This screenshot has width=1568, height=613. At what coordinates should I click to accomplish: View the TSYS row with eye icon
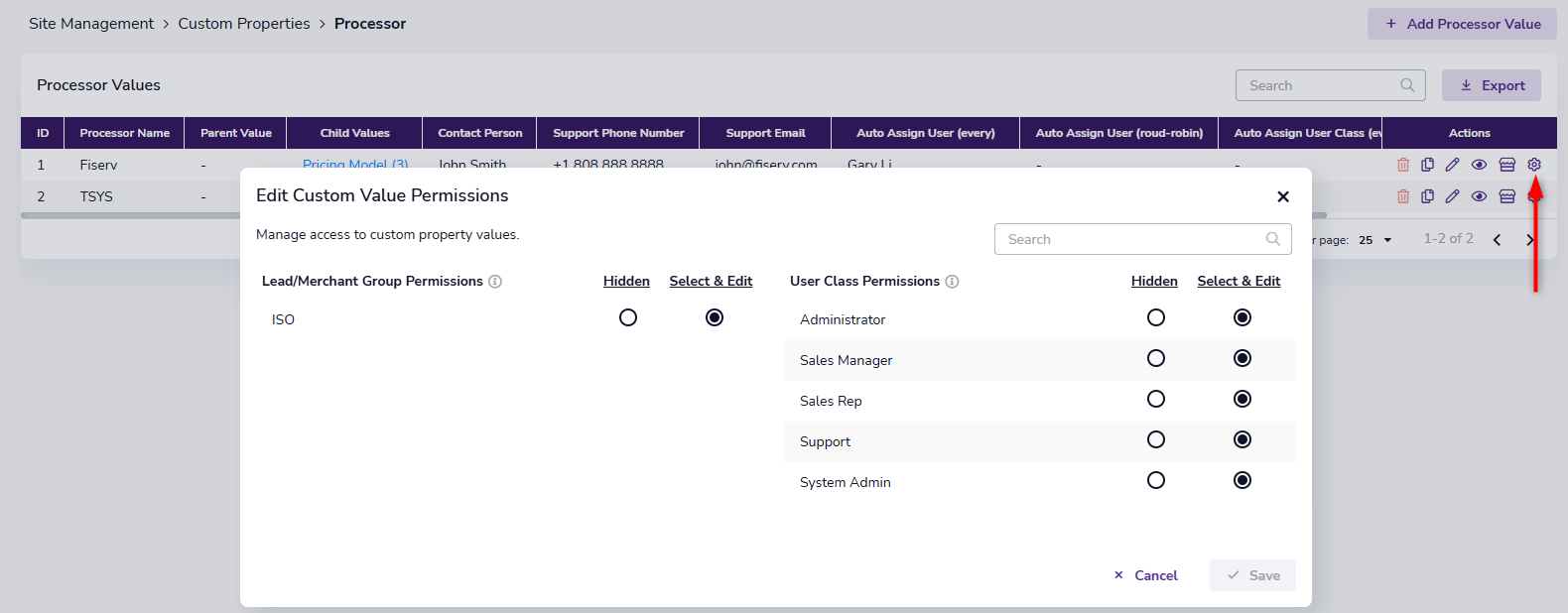[1479, 196]
